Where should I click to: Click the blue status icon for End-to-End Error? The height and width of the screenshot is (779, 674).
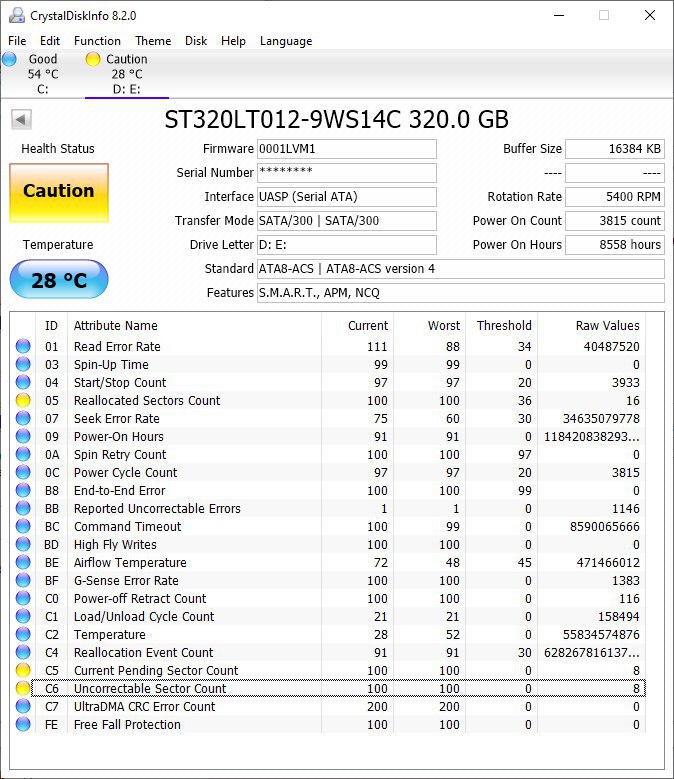click(23, 490)
